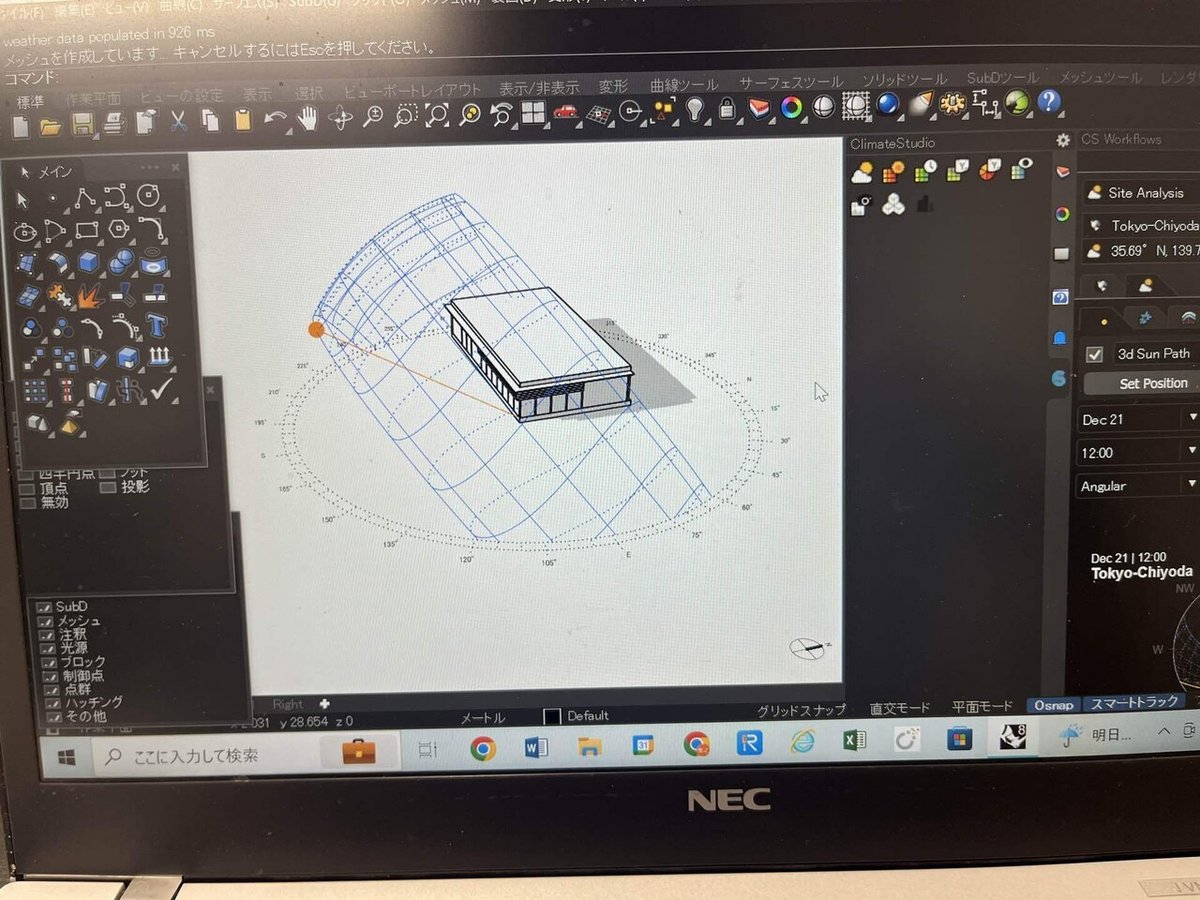
Task: Click the blue sphere render icon
Action: click(x=887, y=103)
